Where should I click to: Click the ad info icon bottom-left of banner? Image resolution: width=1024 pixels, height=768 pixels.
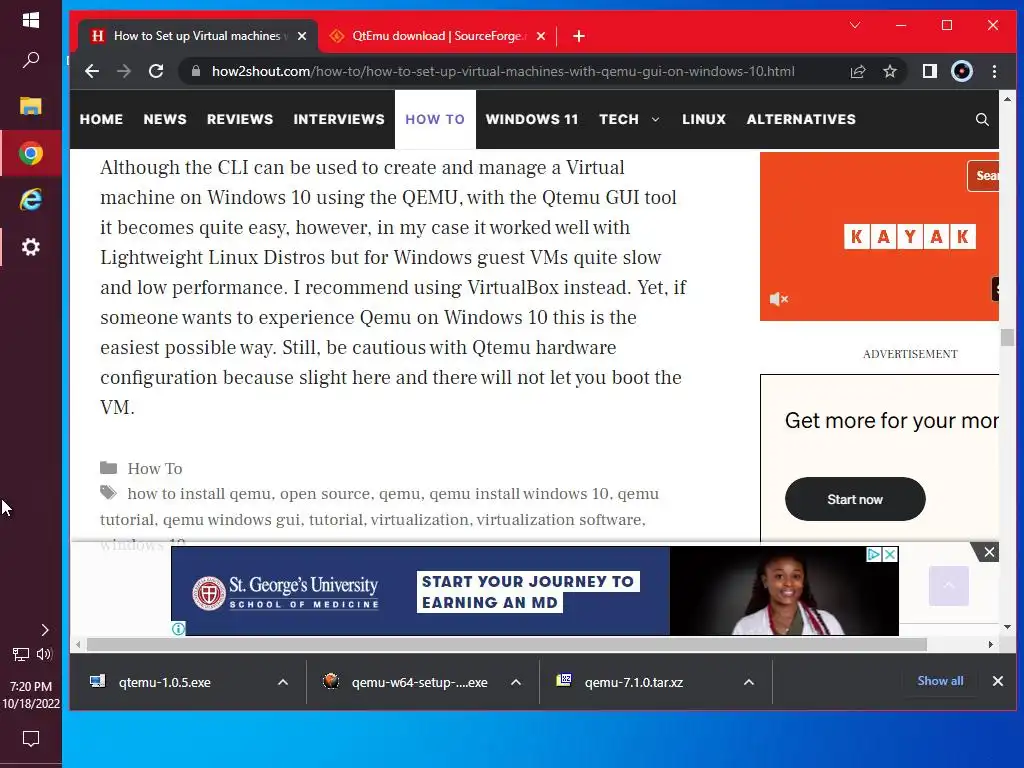pyautogui.click(x=178, y=628)
